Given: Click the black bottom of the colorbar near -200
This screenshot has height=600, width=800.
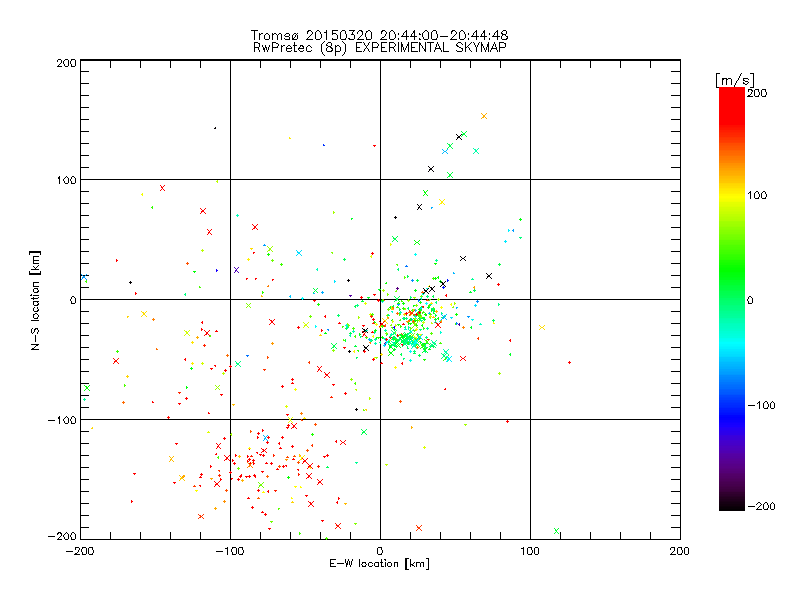Looking at the screenshot, I should 732,505.
